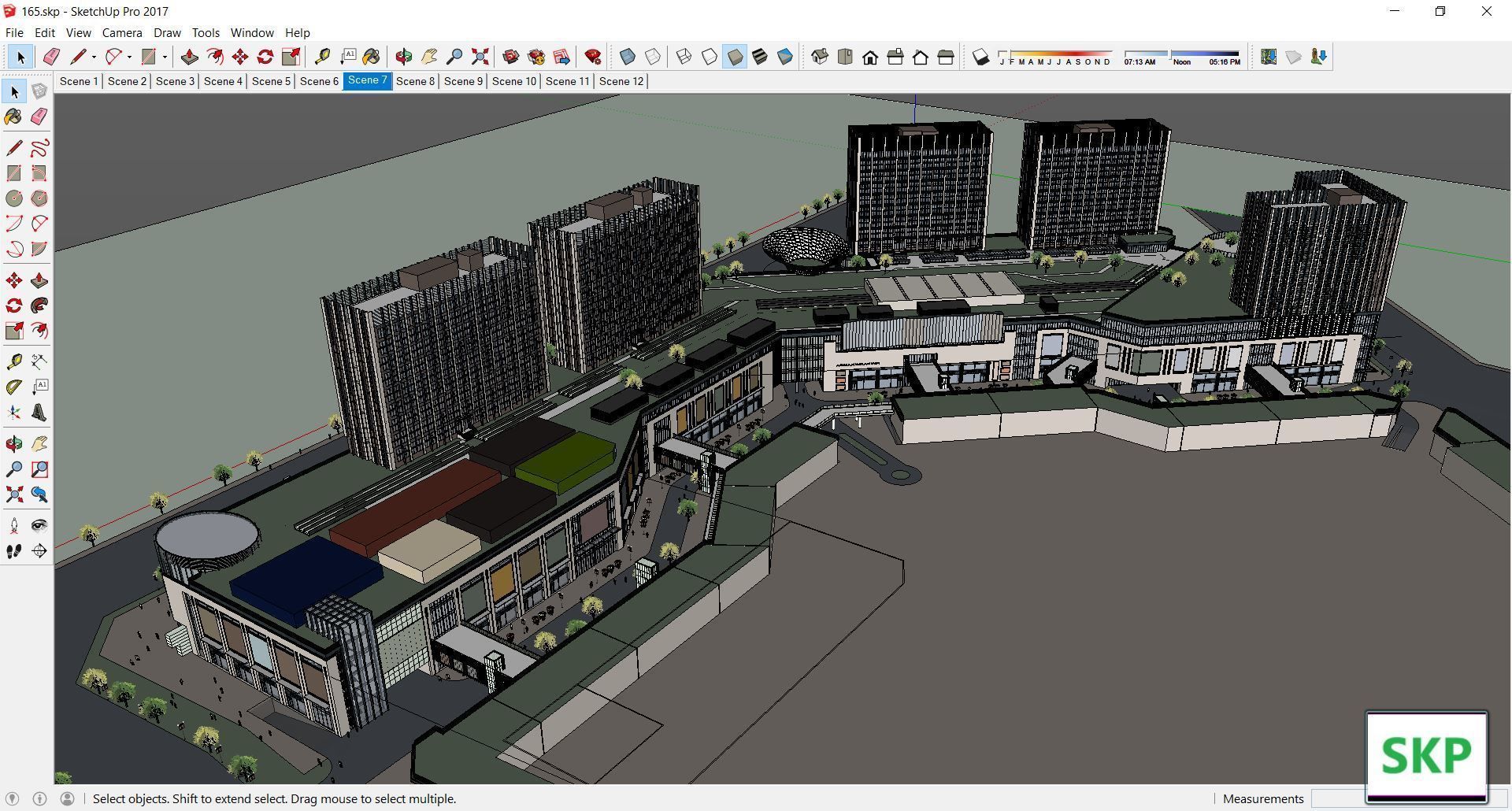Open 3D Warehouse from the top toolbar
Image resolution: width=1512 pixels, height=811 pixels.
[x=511, y=57]
